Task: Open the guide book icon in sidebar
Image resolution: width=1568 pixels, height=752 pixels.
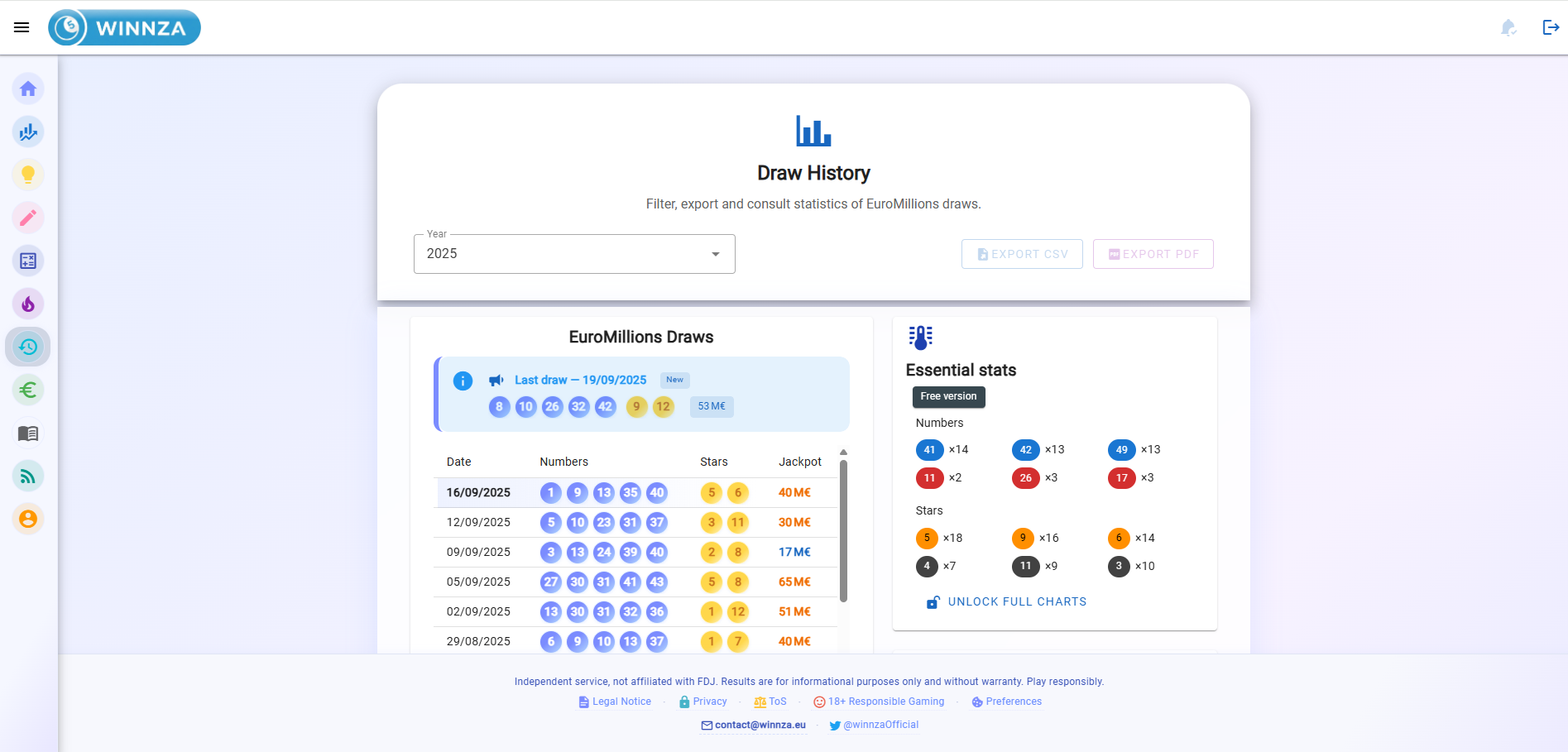Action: 28,433
